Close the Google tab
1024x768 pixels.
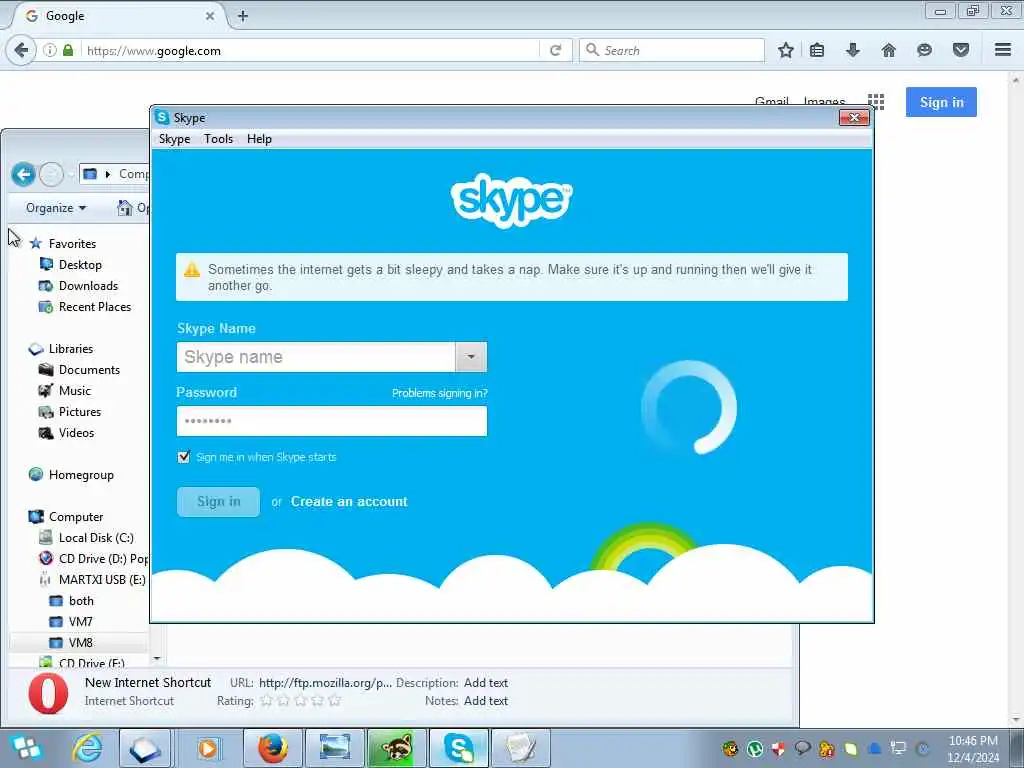(210, 16)
